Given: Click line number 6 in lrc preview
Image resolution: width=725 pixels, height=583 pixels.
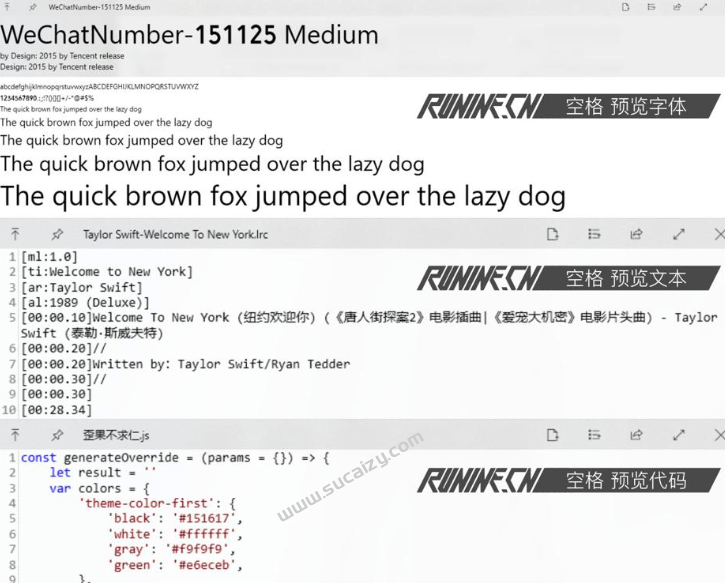Looking at the screenshot, I should coord(12,349).
